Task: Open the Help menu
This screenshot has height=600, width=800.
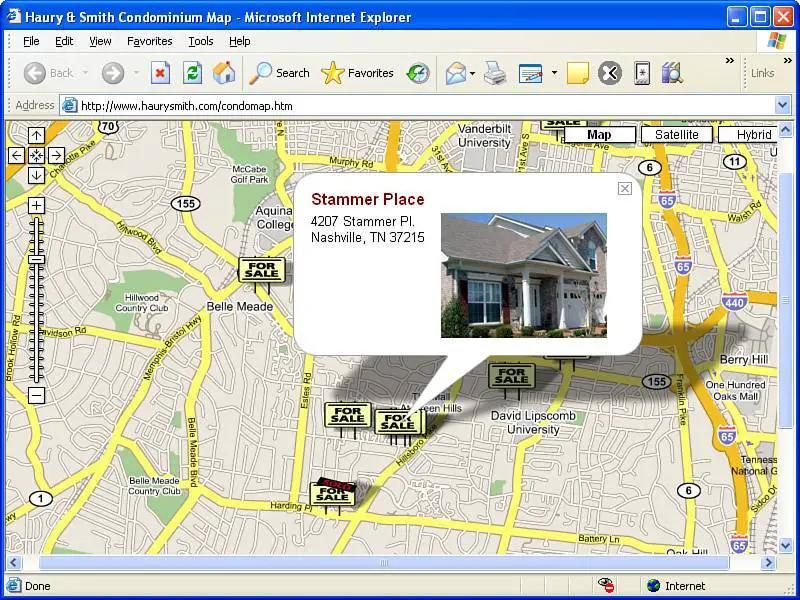Action: [239, 41]
